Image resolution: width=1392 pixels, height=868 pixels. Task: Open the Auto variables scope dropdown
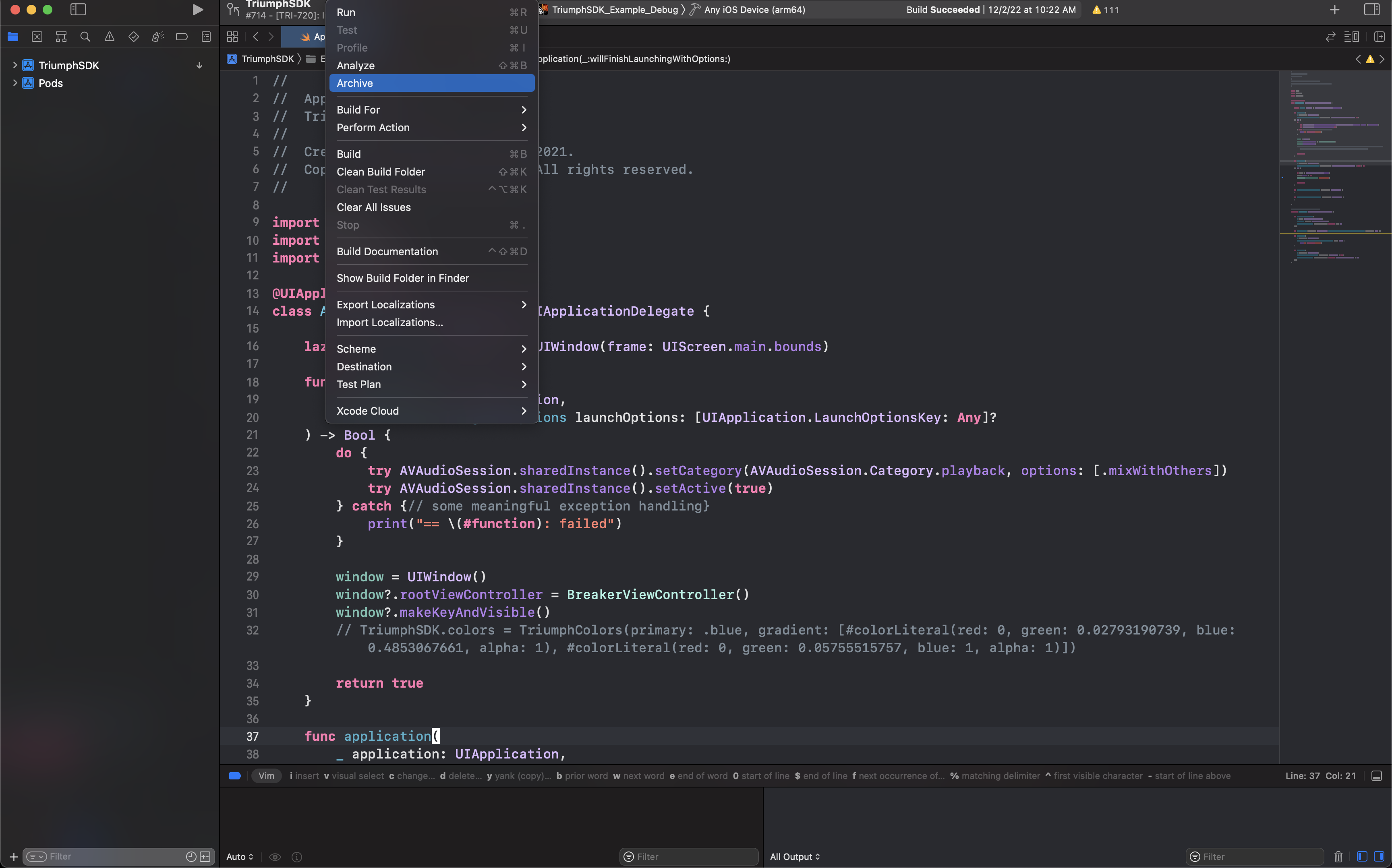click(240, 856)
